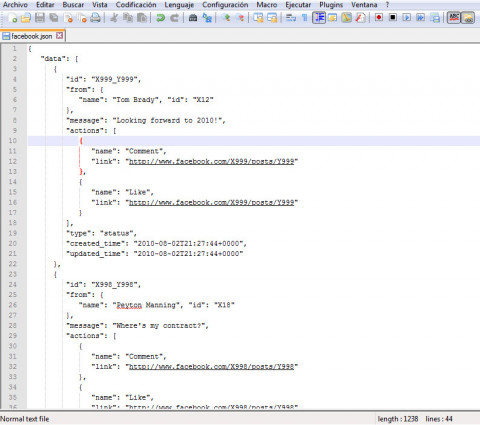Close the facebook.json tab
Screen dimensions: 480x425
pos(59,35)
